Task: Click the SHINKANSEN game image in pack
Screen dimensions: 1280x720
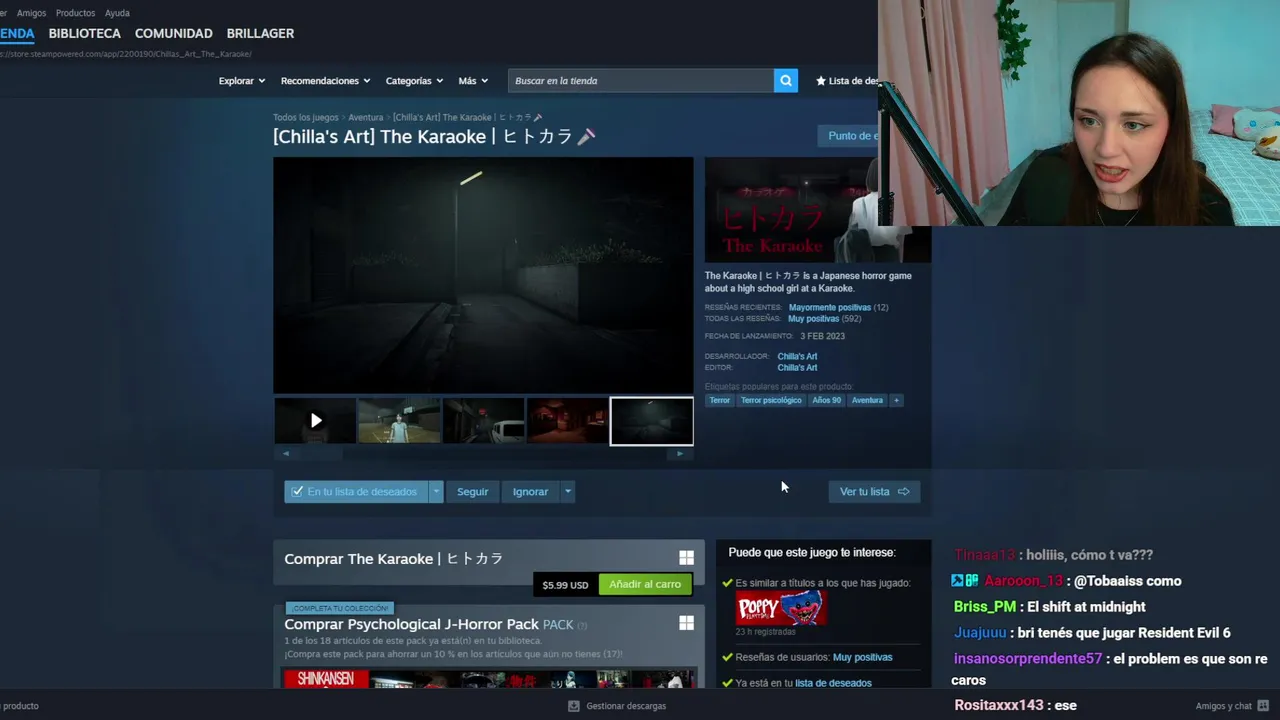Action: pyautogui.click(x=326, y=679)
